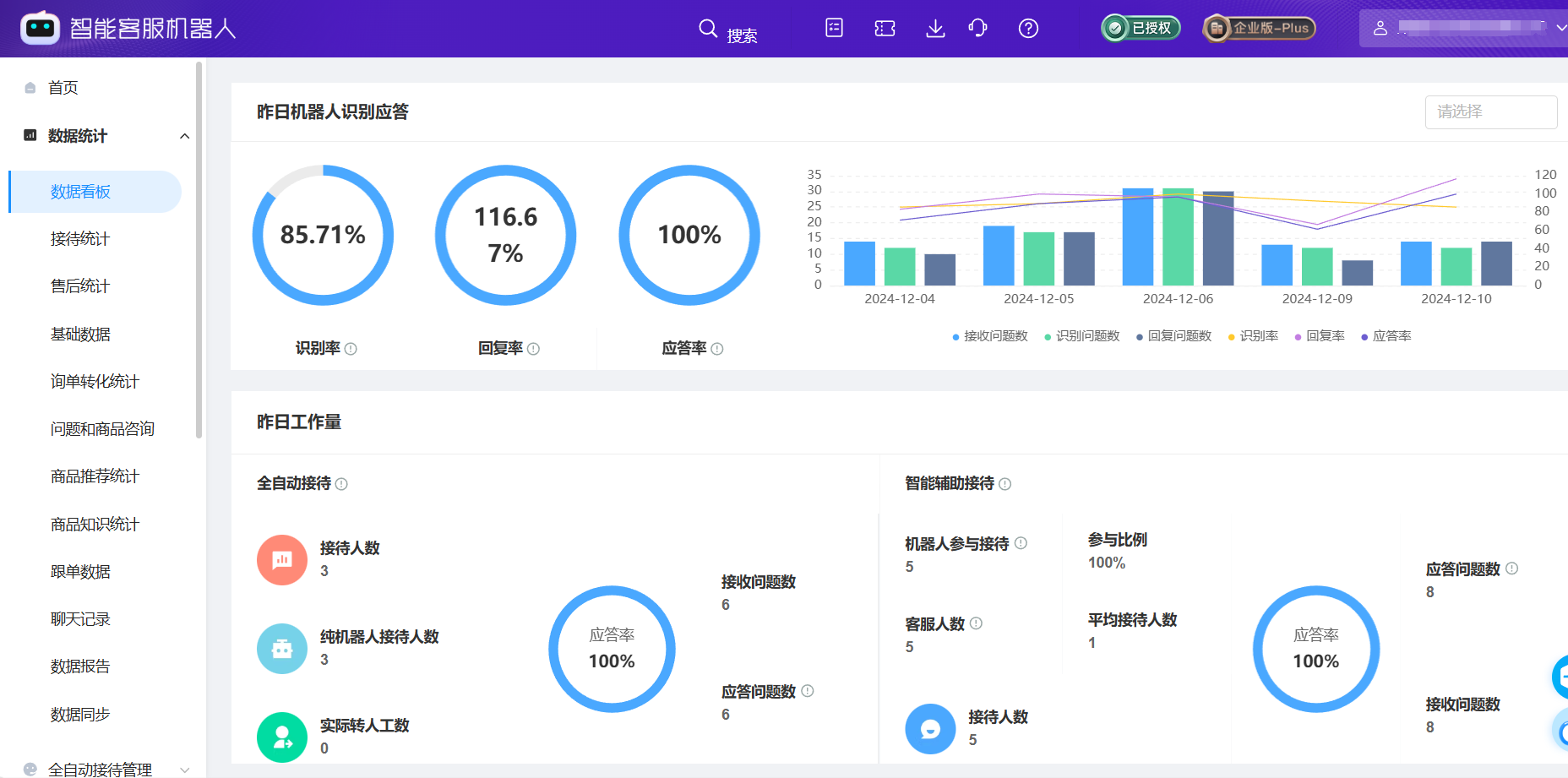Click the robot logo icon
The width and height of the screenshot is (1568, 778).
point(40,29)
